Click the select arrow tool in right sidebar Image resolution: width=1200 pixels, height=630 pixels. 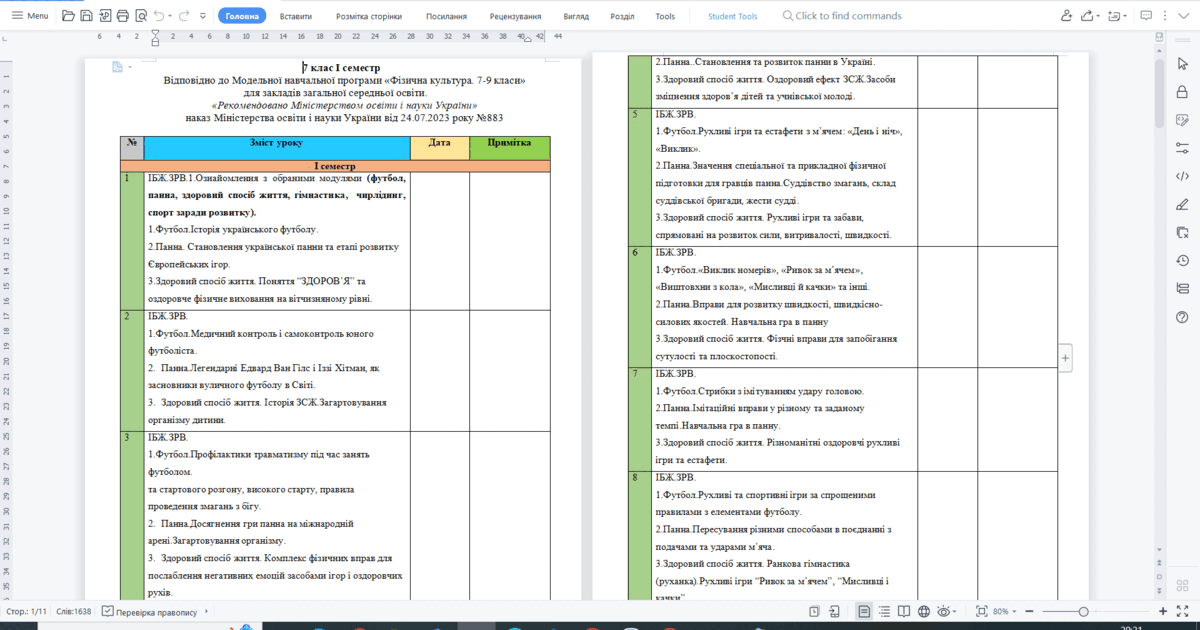(x=1183, y=64)
